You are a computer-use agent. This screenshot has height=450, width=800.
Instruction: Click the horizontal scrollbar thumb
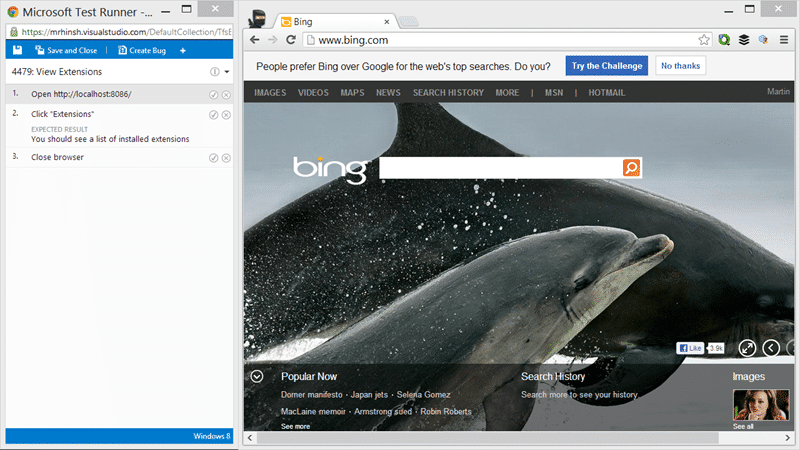click(487, 438)
